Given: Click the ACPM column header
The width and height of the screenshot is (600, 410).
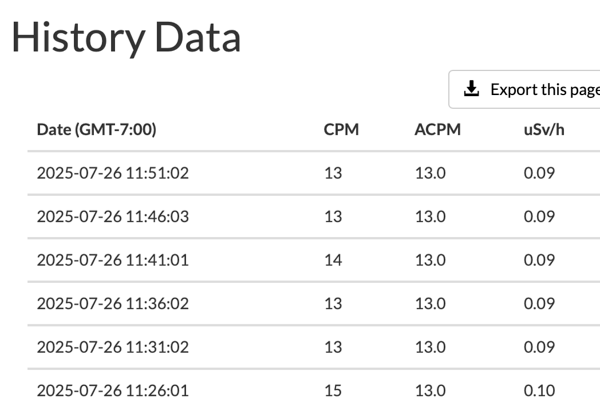Looking at the screenshot, I should click(x=437, y=129).
